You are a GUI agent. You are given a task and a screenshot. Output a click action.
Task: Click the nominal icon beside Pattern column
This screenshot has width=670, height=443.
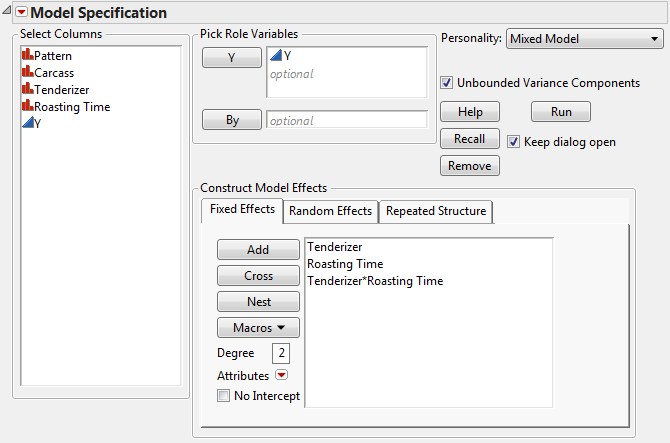(27, 56)
